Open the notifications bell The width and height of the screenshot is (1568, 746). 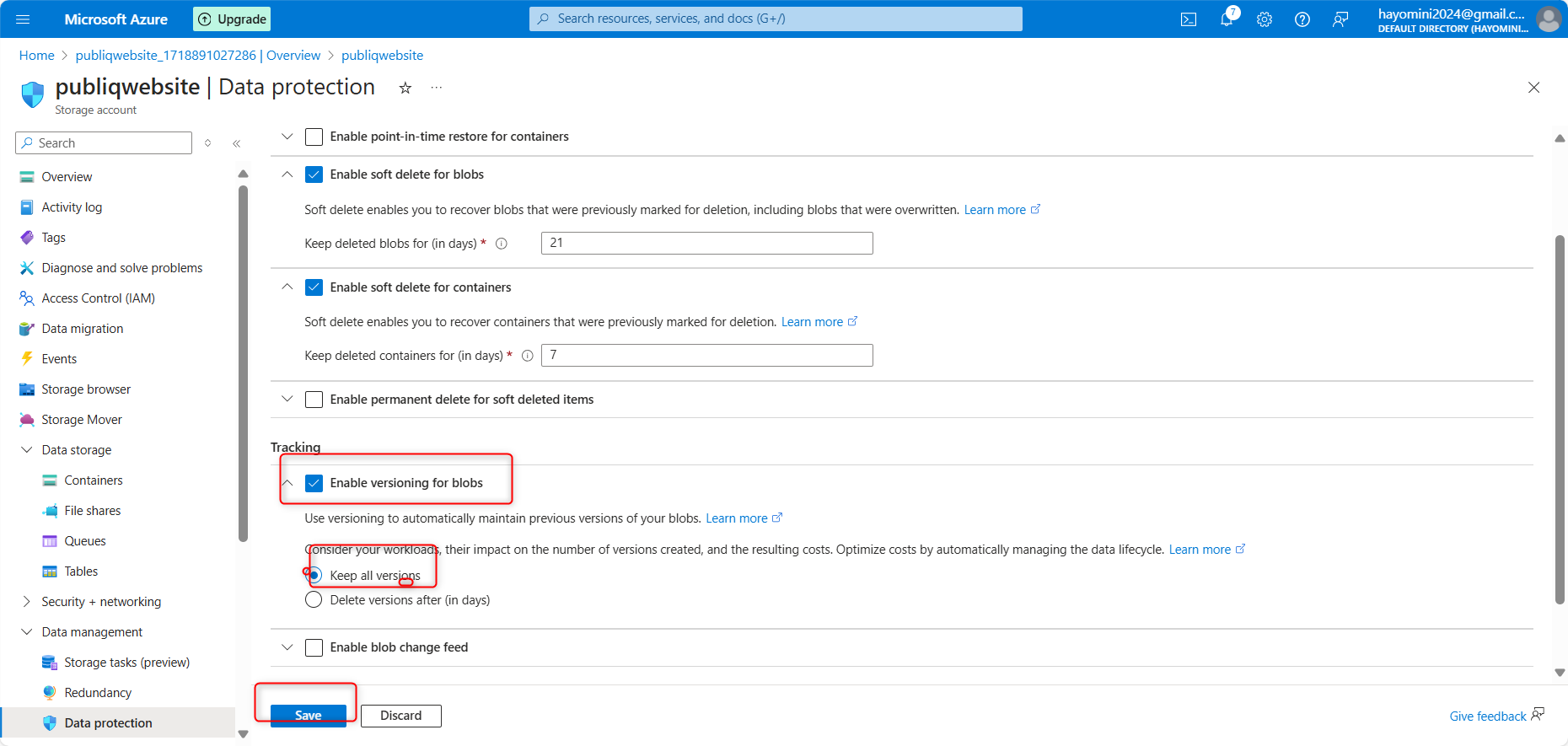pyautogui.click(x=1227, y=19)
